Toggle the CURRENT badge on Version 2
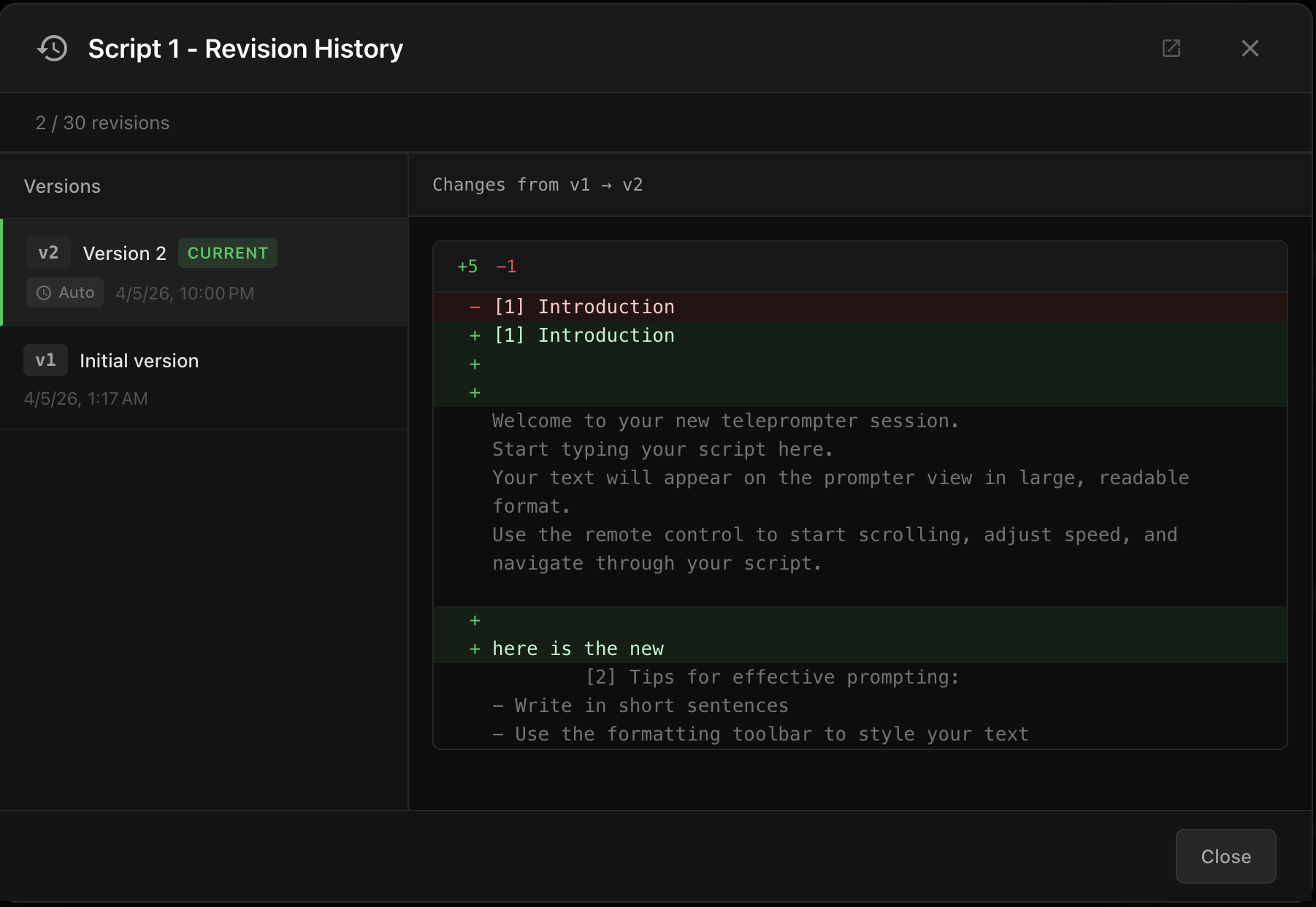Screen dimensions: 1316x907 pos(227,253)
